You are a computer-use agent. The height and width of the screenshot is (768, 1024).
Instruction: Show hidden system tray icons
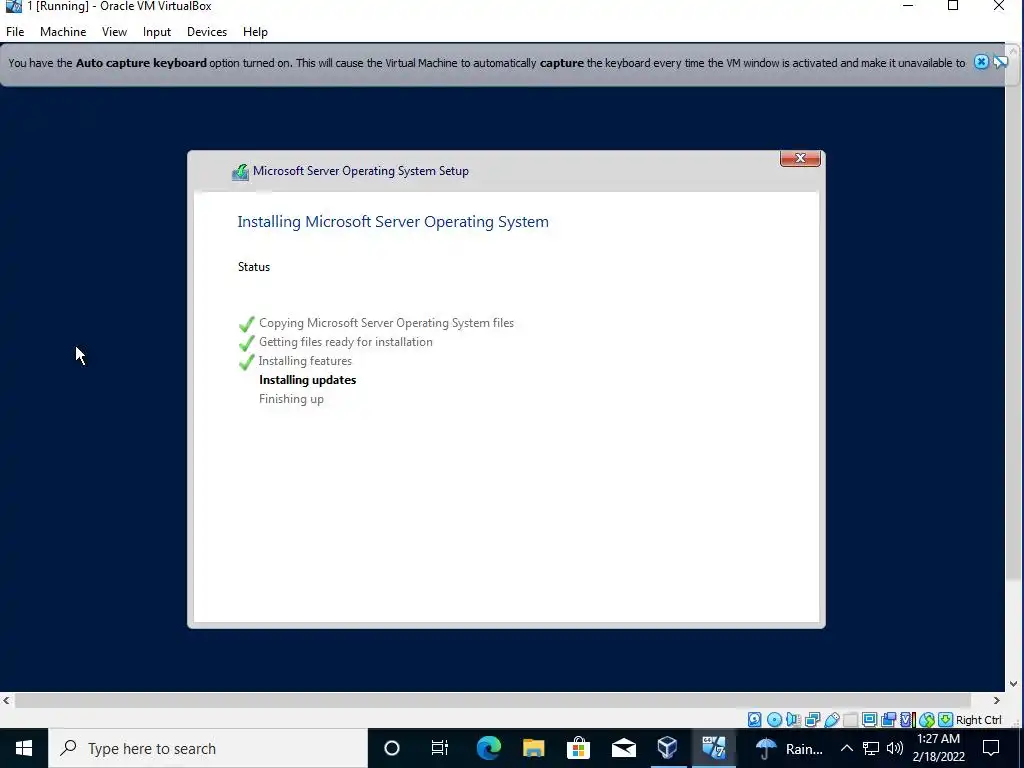pos(846,748)
